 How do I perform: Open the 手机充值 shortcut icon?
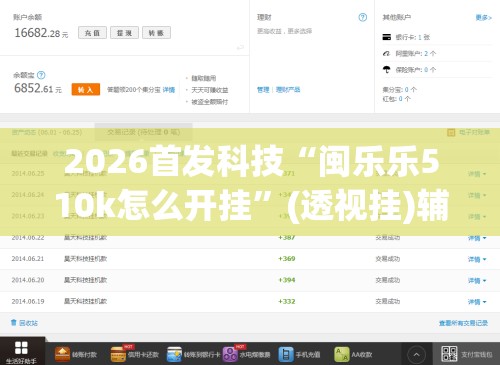[286, 354]
